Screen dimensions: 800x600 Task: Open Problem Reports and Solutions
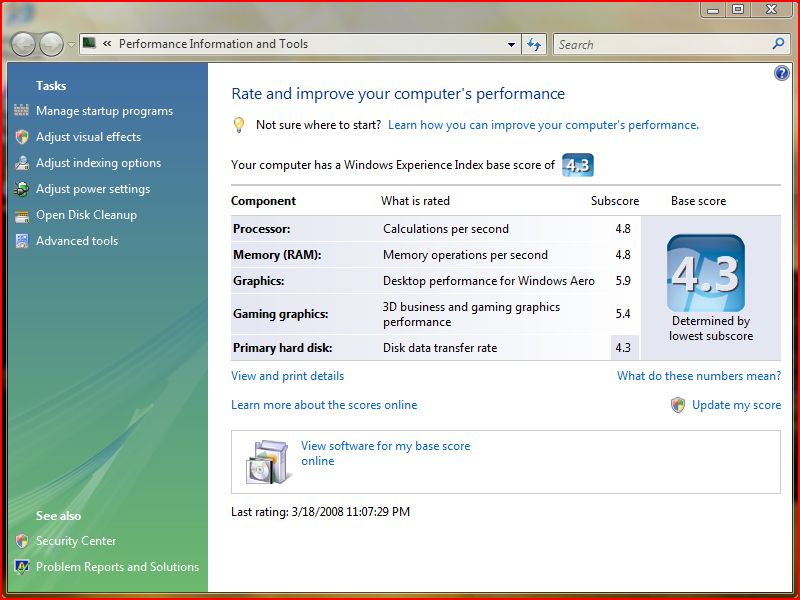coord(117,567)
